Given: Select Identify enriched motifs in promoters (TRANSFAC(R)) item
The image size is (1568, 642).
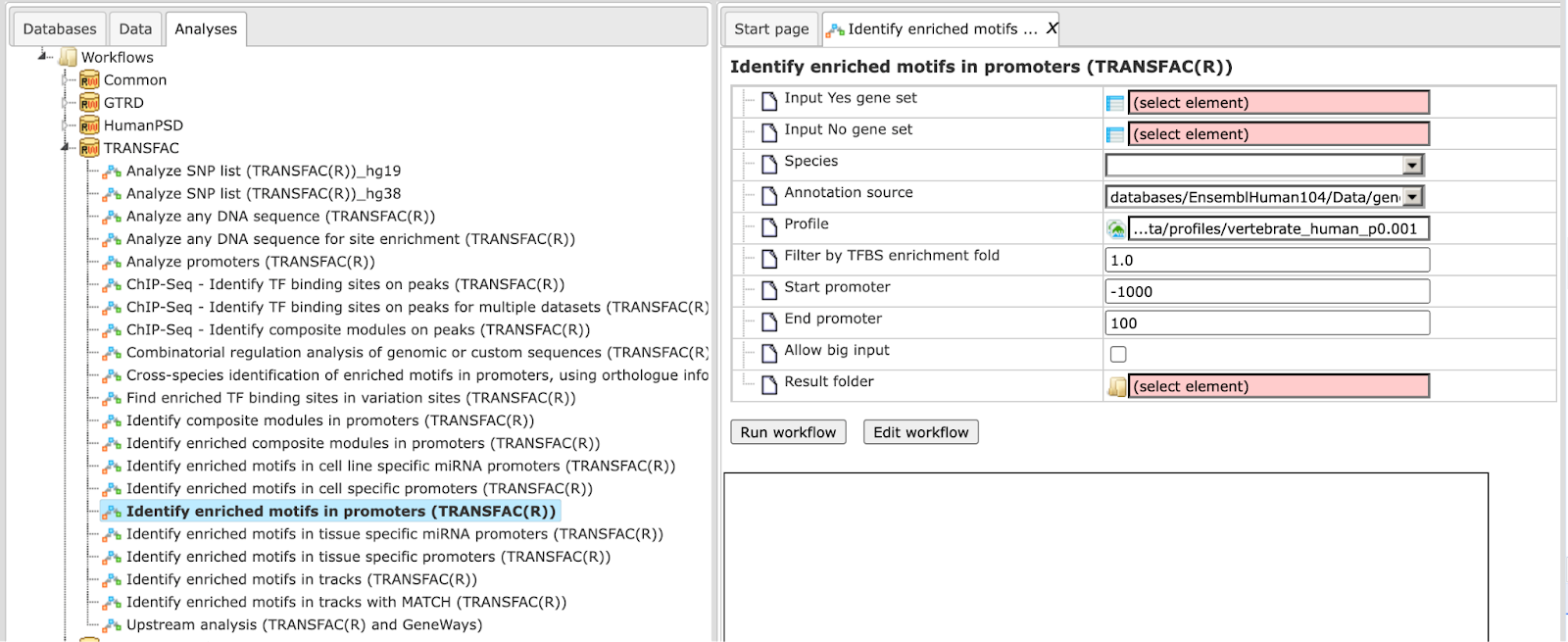Looking at the screenshot, I should click(x=341, y=511).
